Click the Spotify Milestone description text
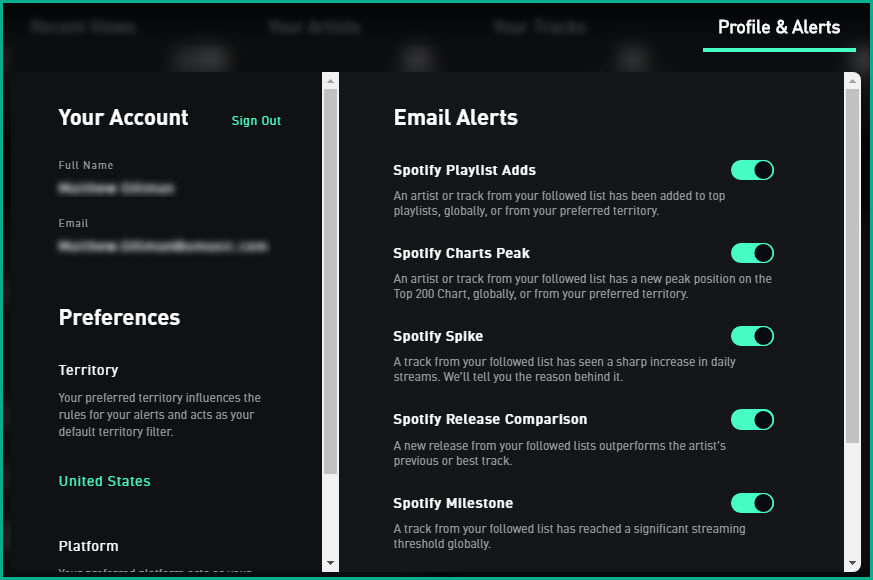 [569, 536]
